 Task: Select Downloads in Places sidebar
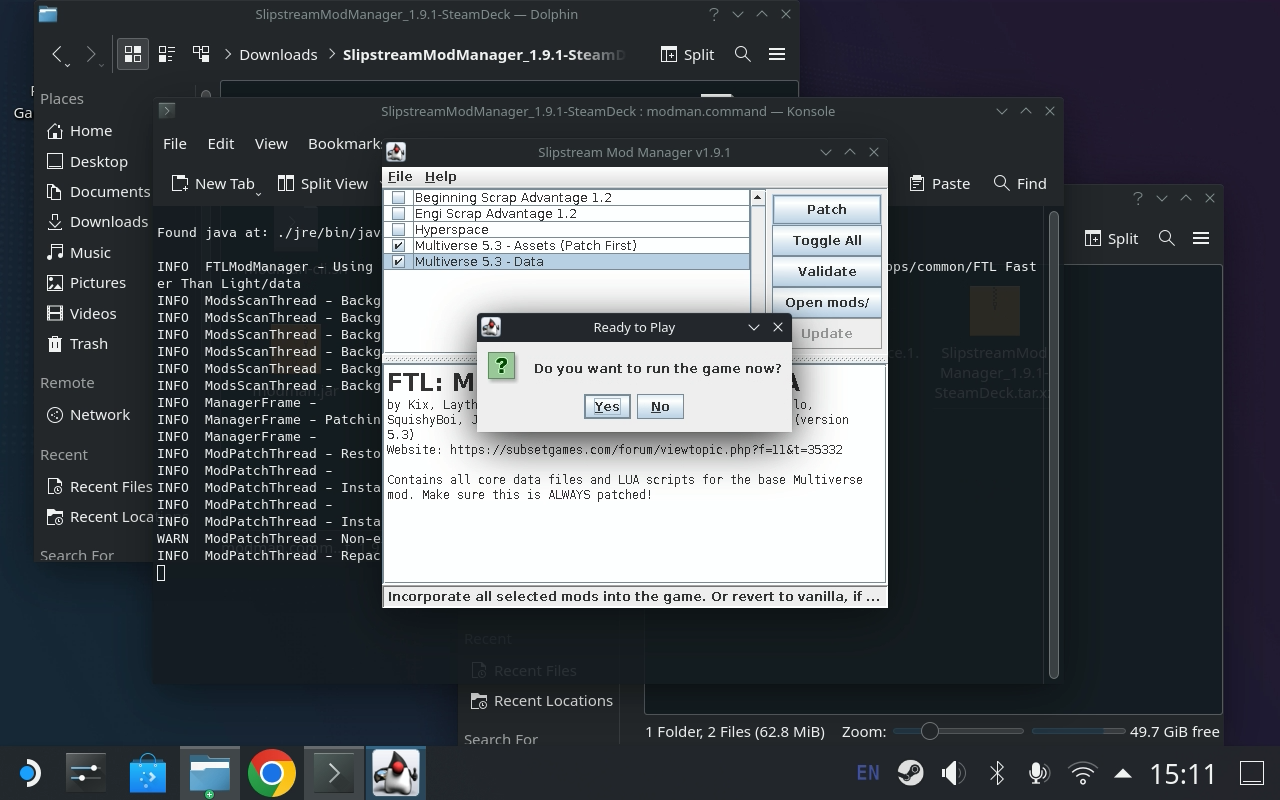point(96,221)
